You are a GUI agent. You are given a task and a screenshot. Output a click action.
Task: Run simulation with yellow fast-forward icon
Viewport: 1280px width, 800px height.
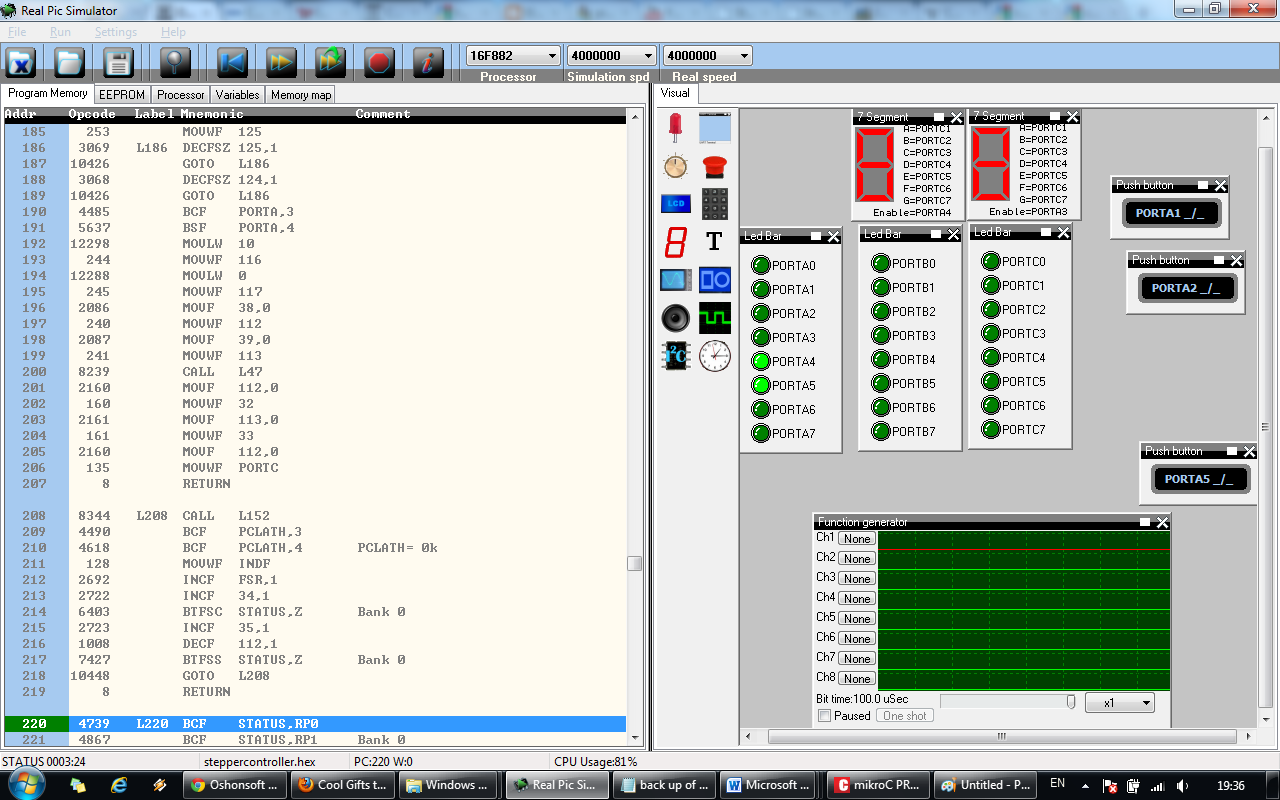[281, 62]
